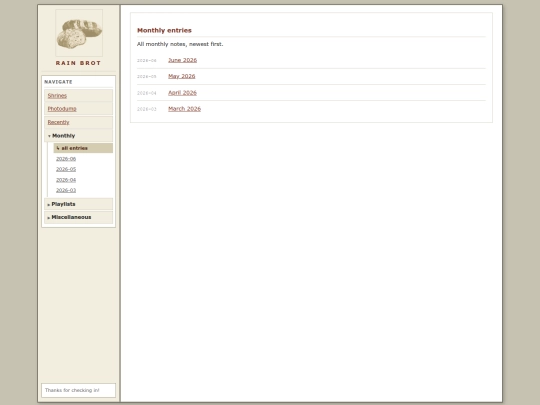Open the Shrines page
Image resolution: width=540 pixels, height=405 pixels.
point(79,96)
